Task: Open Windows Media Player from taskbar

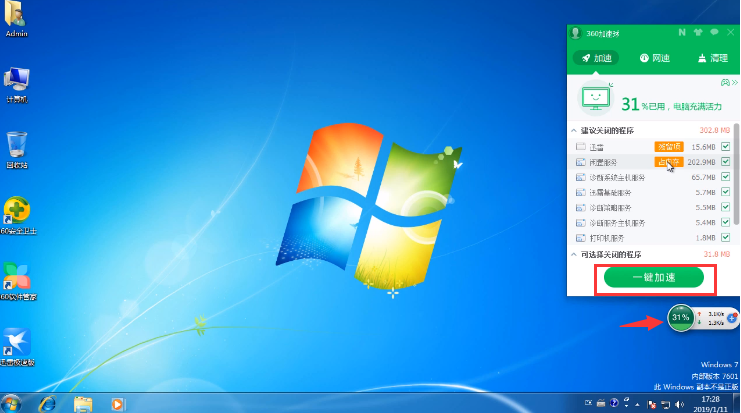Action: (117, 404)
